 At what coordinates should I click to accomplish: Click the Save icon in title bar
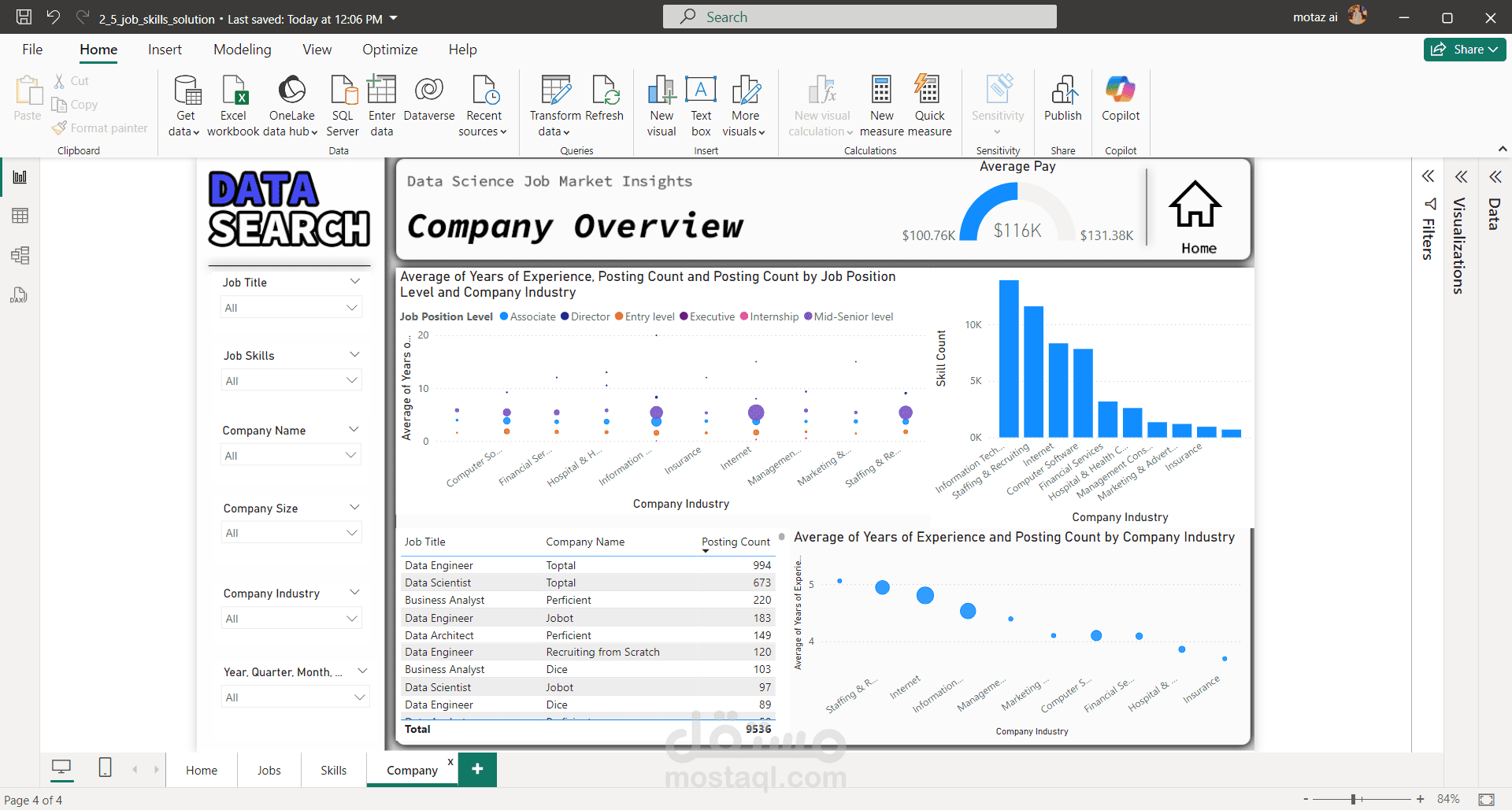[x=24, y=17]
